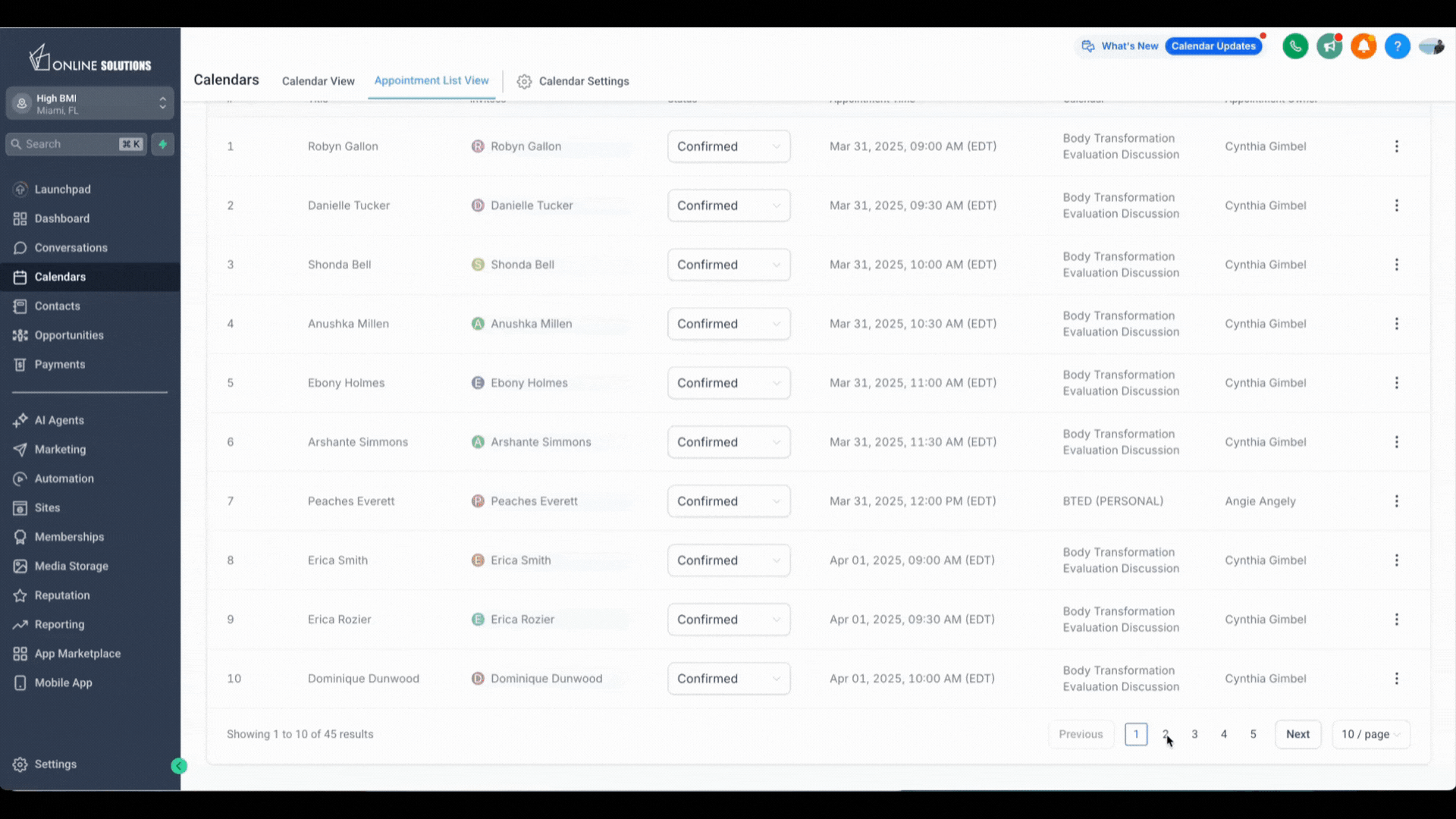Click Erica Rozier invitee avatar icon
1456x819 pixels.
tap(478, 620)
